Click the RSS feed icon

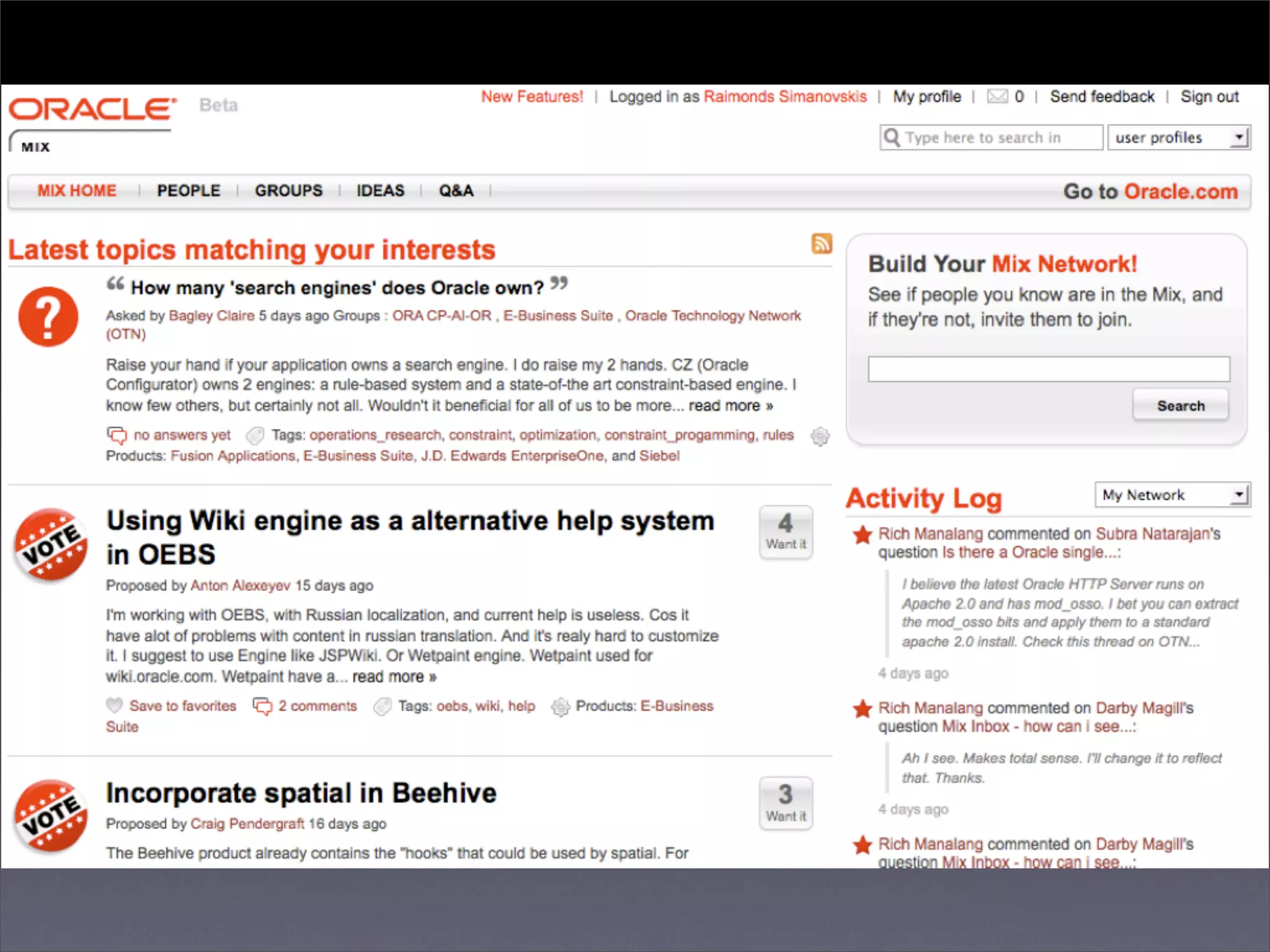[x=822, y=244]
